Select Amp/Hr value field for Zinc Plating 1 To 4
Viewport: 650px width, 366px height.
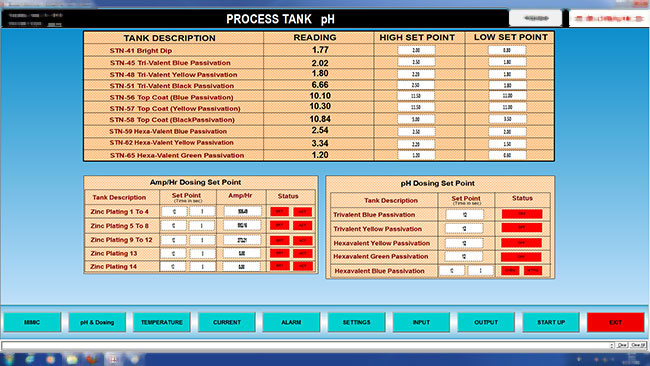[243, 211]
